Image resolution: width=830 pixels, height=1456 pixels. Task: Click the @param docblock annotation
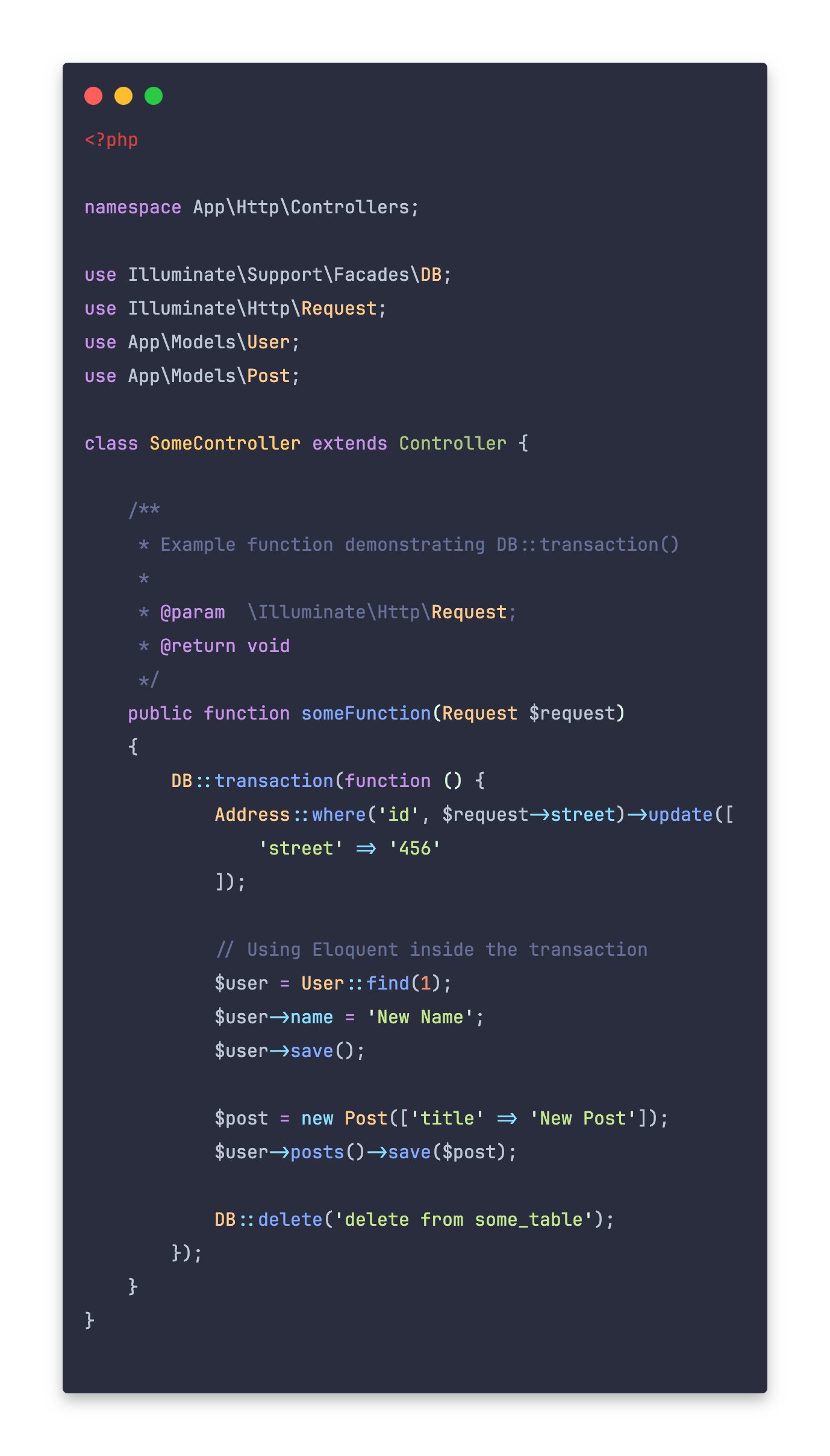[192, 612]
